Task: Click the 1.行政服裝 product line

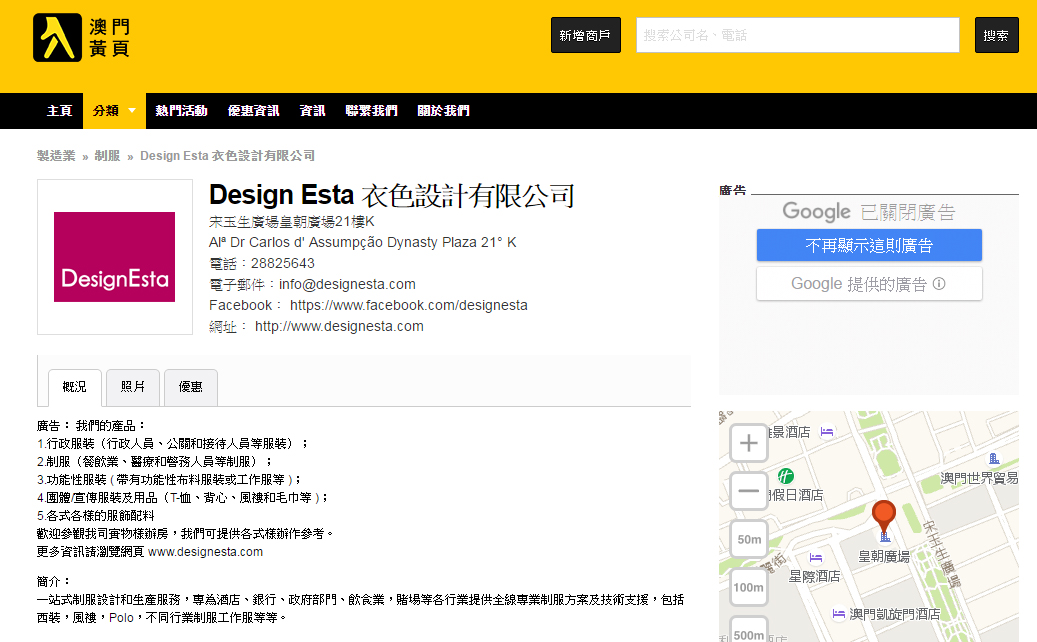Action: (172, 444)
